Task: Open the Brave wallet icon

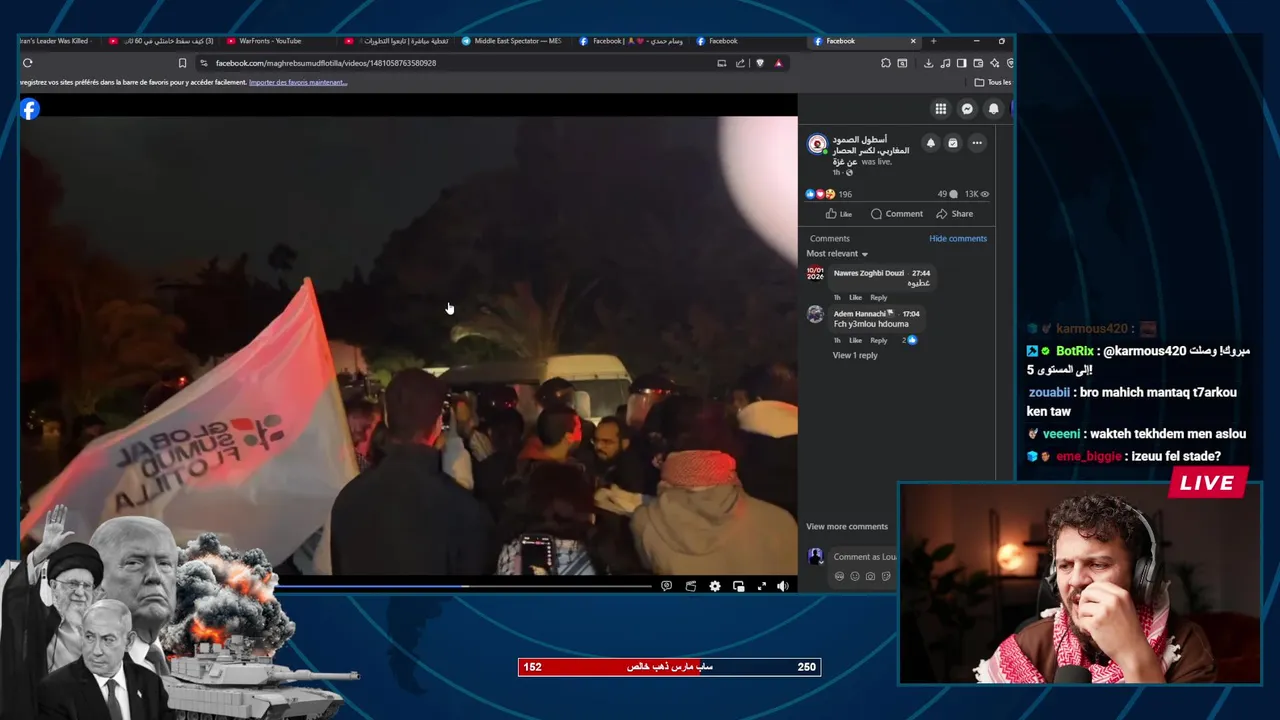Action: tap(978, 63)
